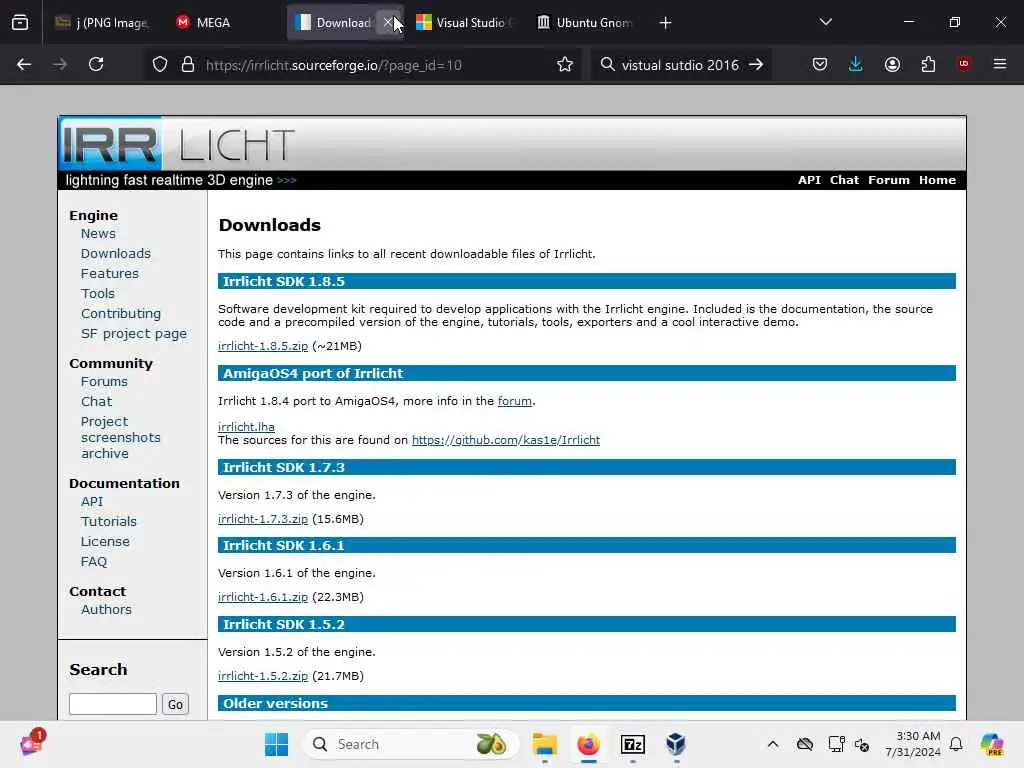Reload the page with the refresh icon
This screenshot has height=768, width=1024.
pos(96,64)
